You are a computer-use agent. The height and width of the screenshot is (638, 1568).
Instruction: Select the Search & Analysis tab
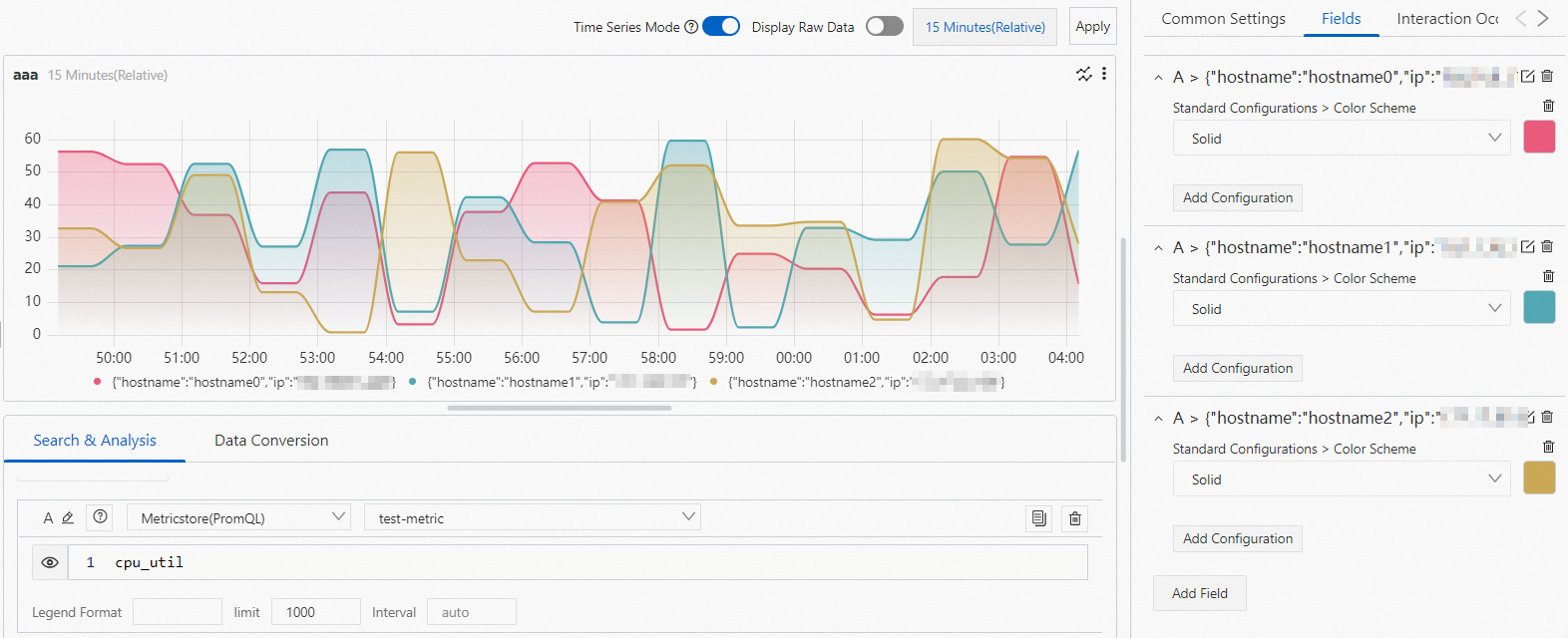click(x=95, y=440)
